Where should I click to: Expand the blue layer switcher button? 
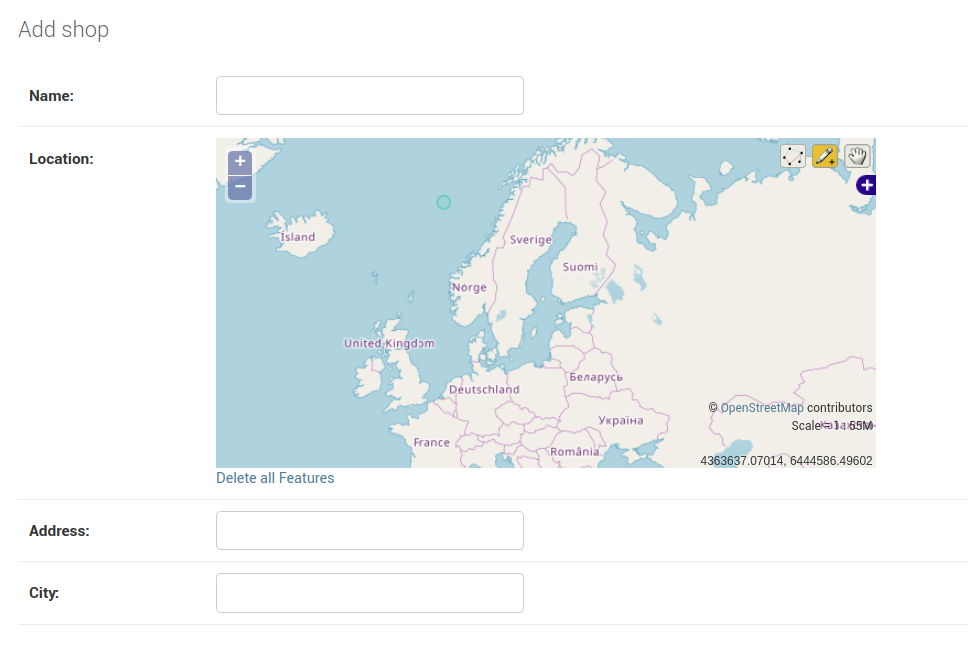point(866,185)
